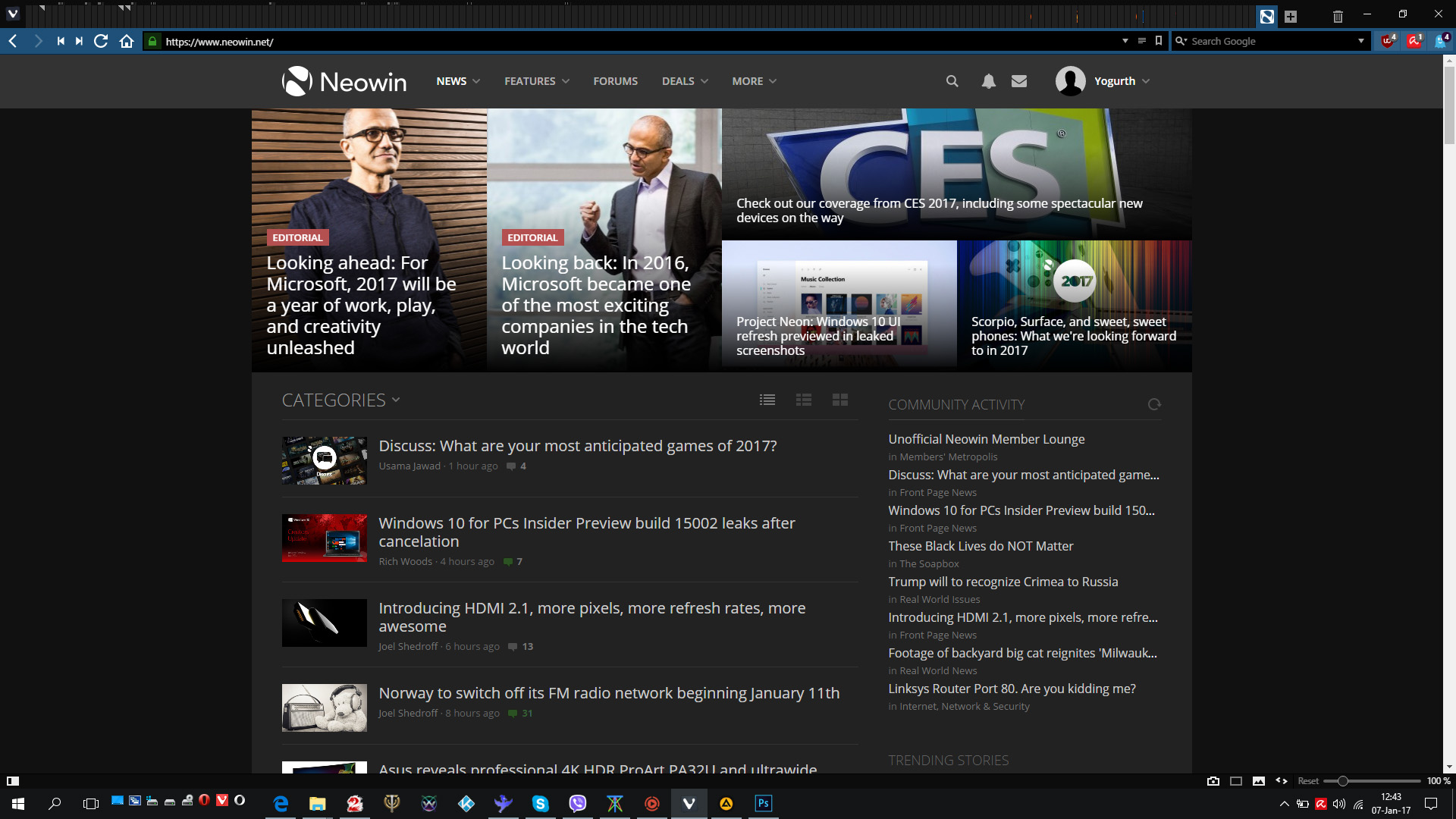Click the green padlock site info badge

[152, 42]
